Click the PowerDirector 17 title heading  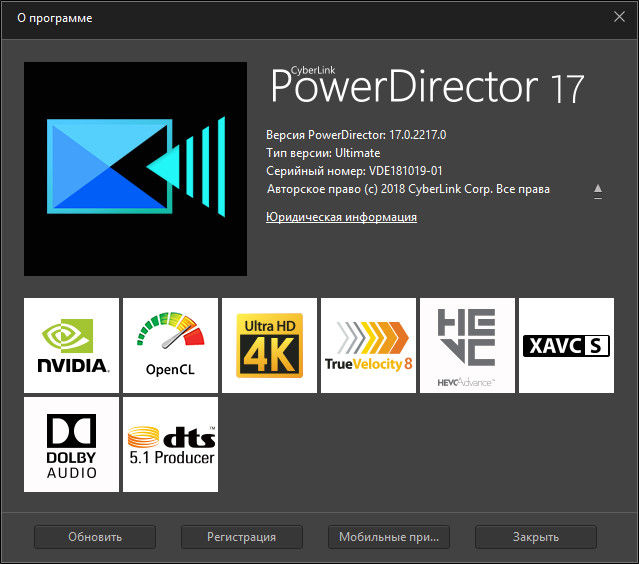tap(428, 88)
